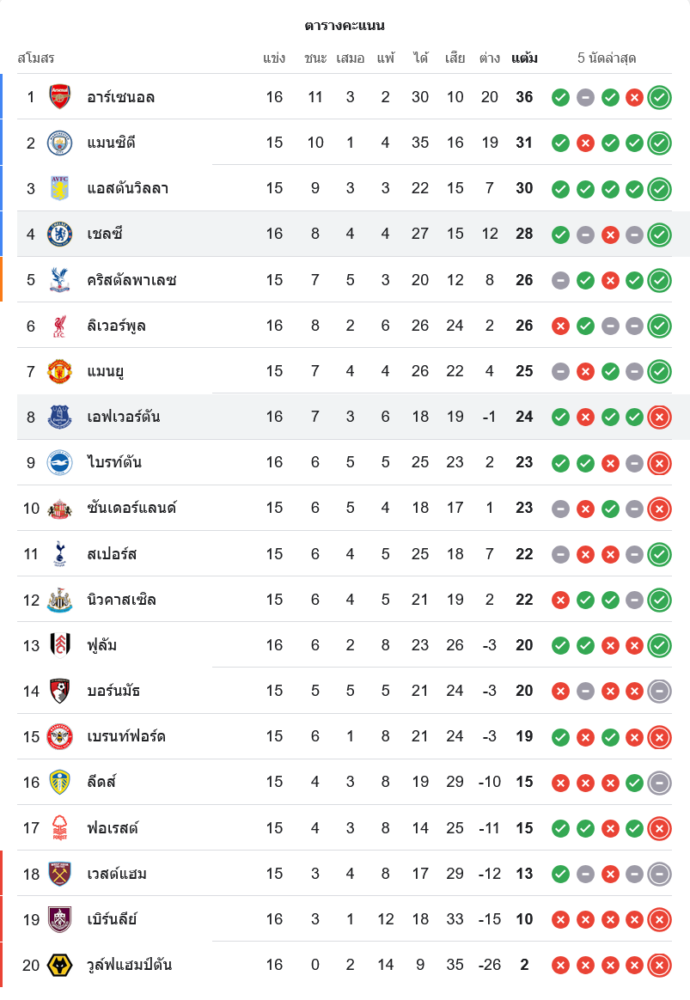Click Arsenal's latest match green result icon
This screenshot has height=1000, width=690.
pyautogui.click(x=659, y=97)
